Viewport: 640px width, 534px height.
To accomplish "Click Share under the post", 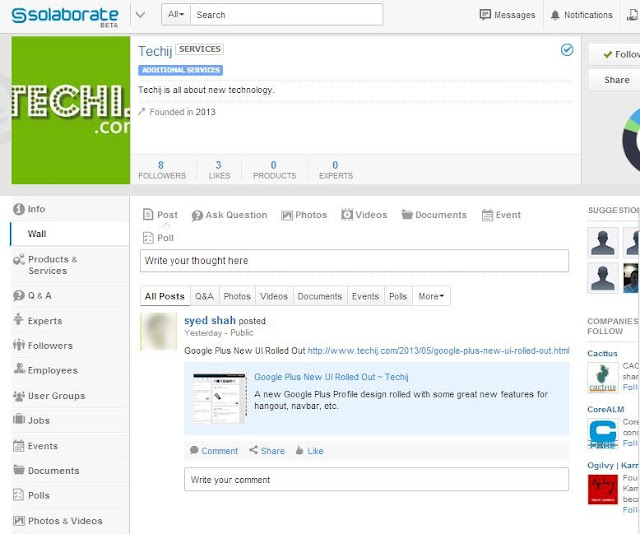I will pos(267,451).
